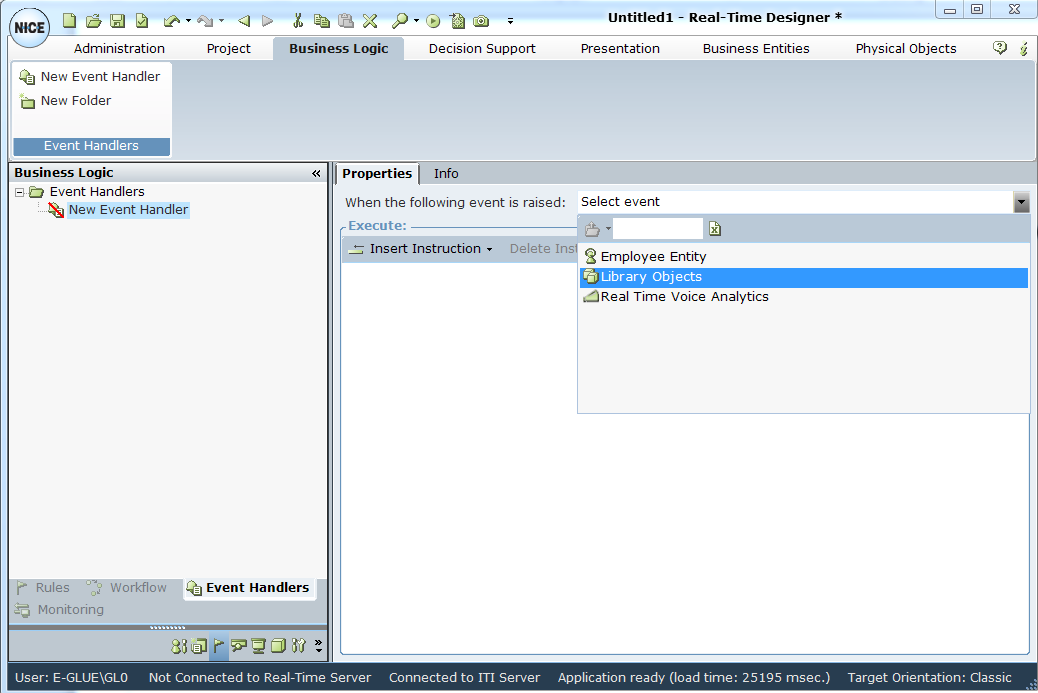Collapse the Business Logic side panel
This screenshot has width=1038, height=693.
316,173
